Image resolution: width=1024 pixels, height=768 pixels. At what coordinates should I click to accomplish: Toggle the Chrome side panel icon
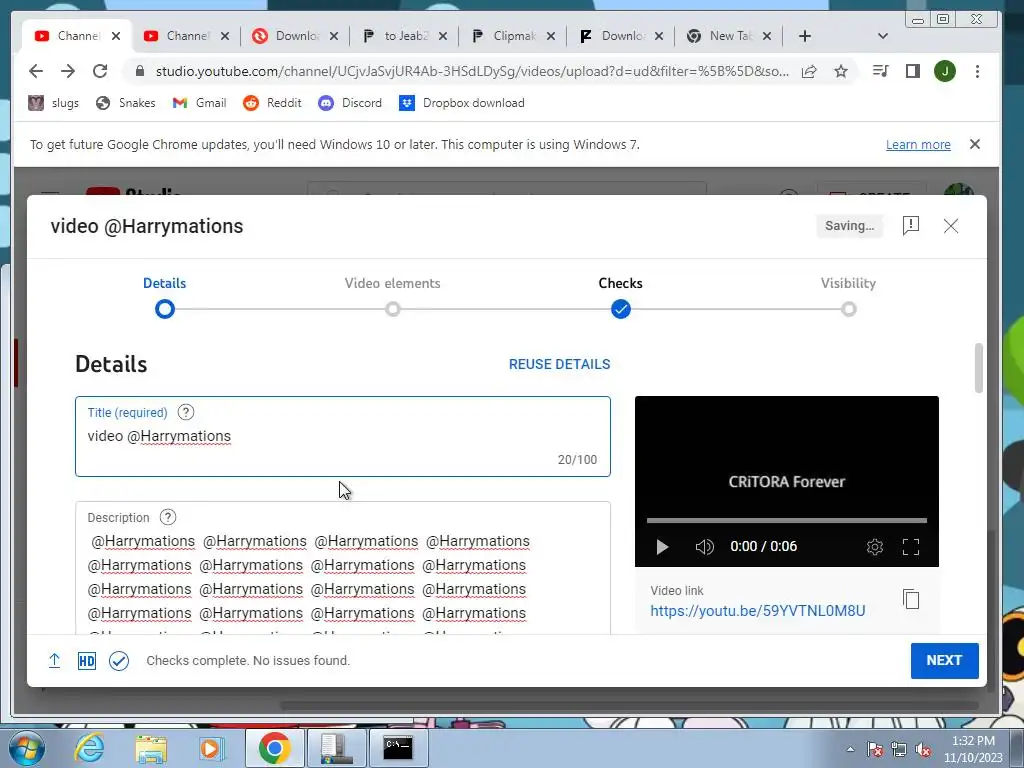[913, 71]
